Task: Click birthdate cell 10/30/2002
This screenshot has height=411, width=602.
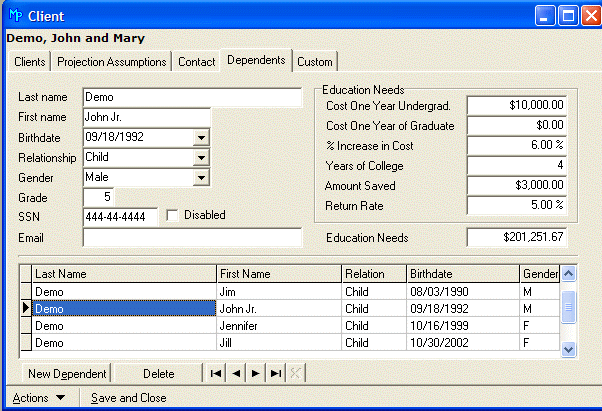Action: [463, 343]
